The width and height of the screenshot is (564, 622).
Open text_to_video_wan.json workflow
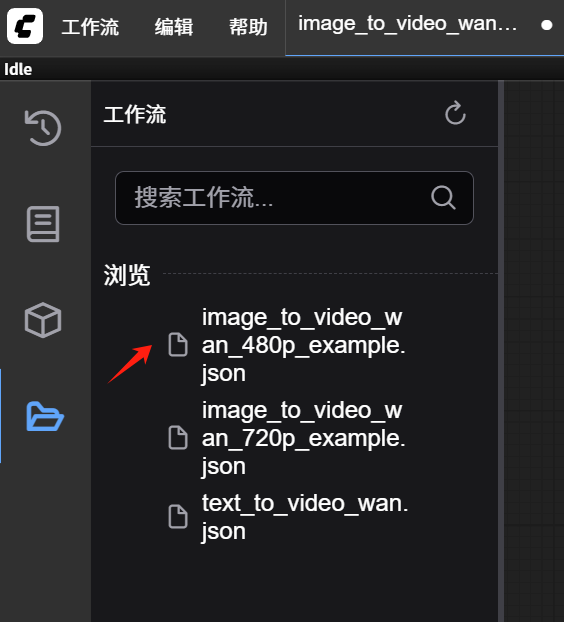point(304,517)
